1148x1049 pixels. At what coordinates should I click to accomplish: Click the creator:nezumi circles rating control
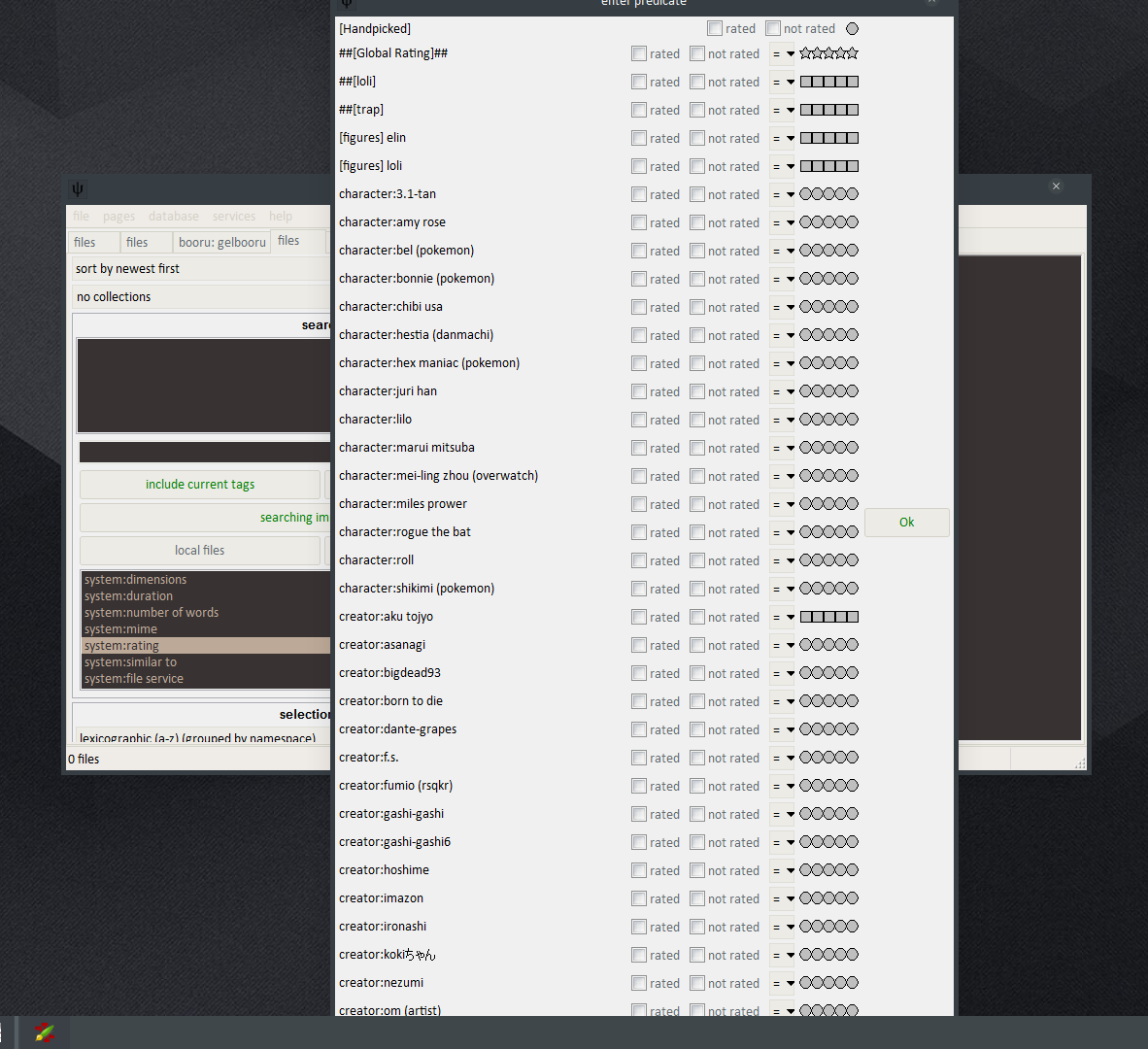coord(828,983)
